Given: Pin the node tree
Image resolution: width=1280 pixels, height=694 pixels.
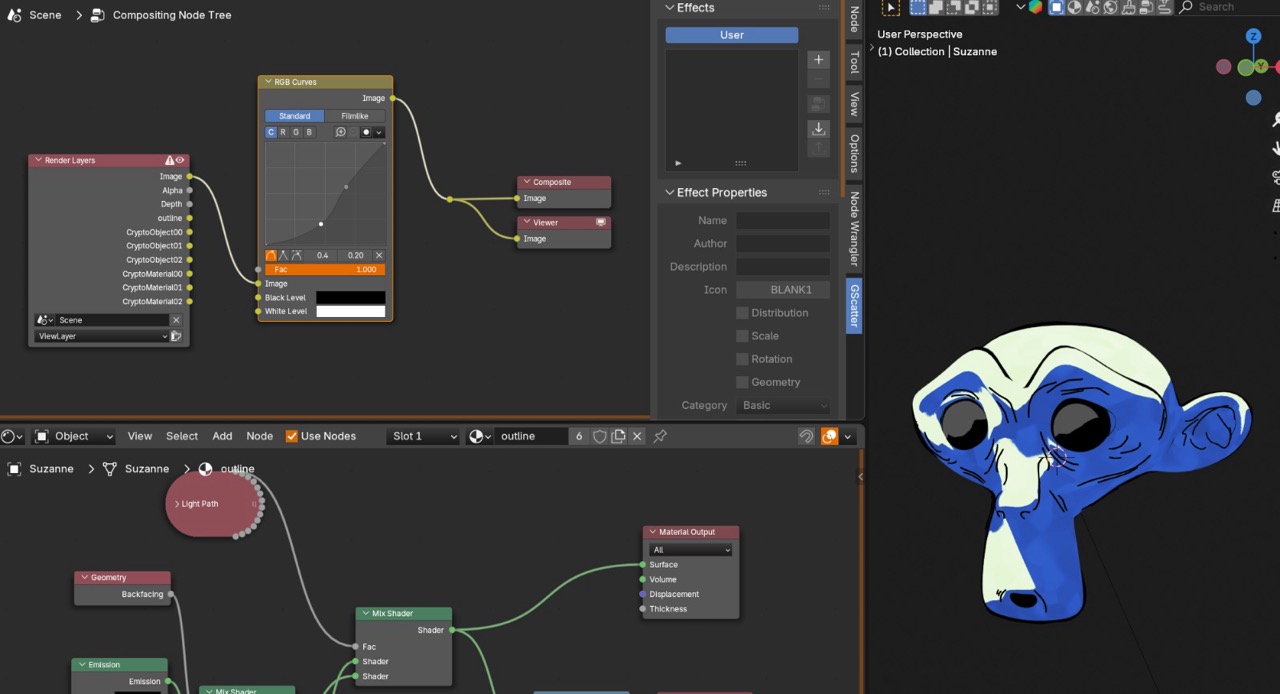Looking at the screenshot, I should pos(660,436).
